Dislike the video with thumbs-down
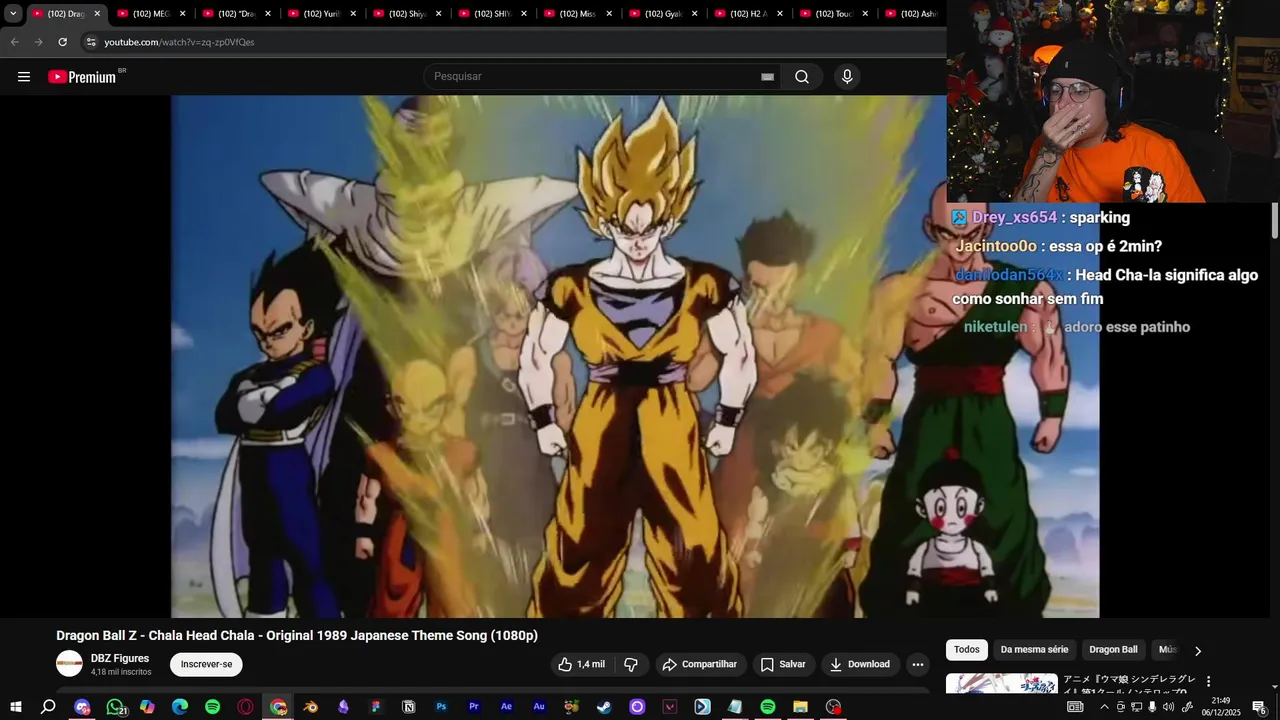 point(631,664)
